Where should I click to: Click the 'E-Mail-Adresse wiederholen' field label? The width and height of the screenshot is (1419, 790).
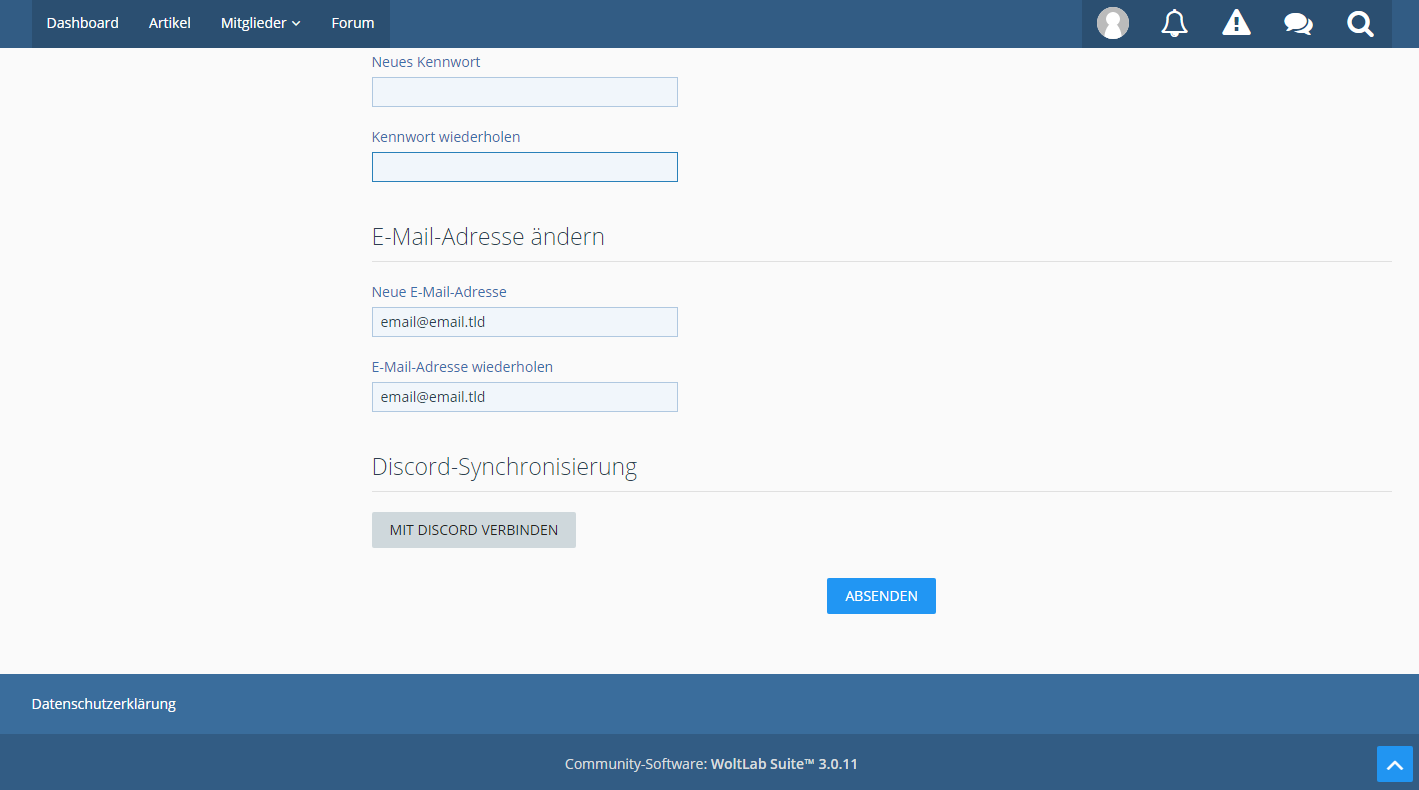[x=462, y=367]
